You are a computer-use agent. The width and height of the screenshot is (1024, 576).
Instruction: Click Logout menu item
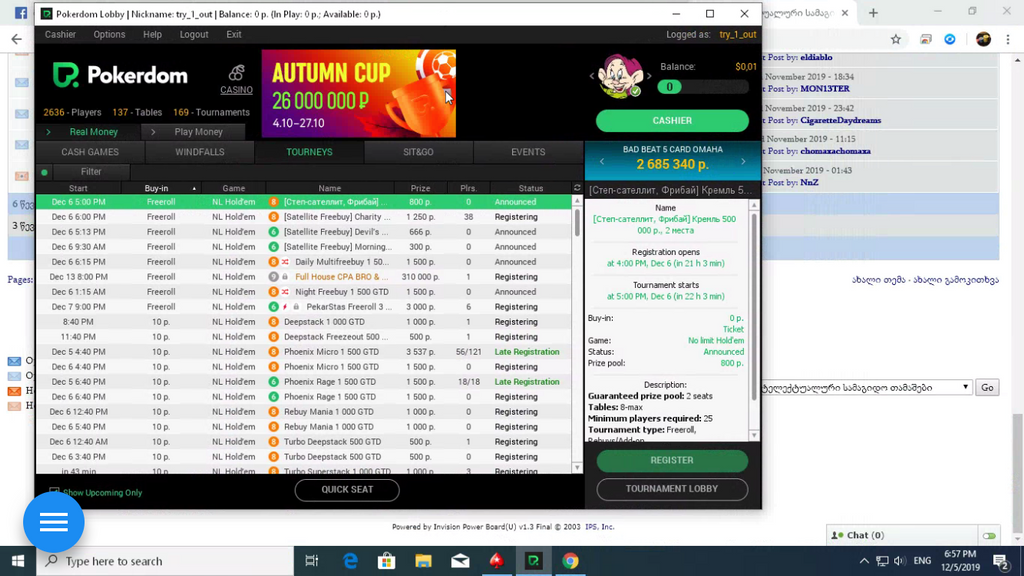tap(194, 35)
